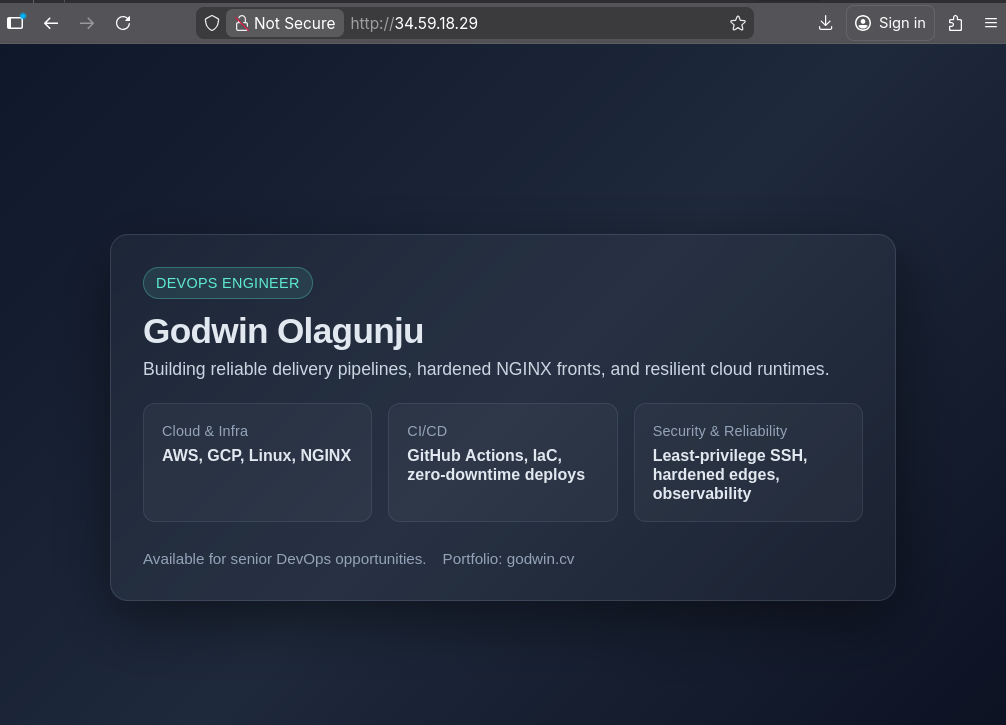Click Least-privilege SSH description text

click(729, 475)
